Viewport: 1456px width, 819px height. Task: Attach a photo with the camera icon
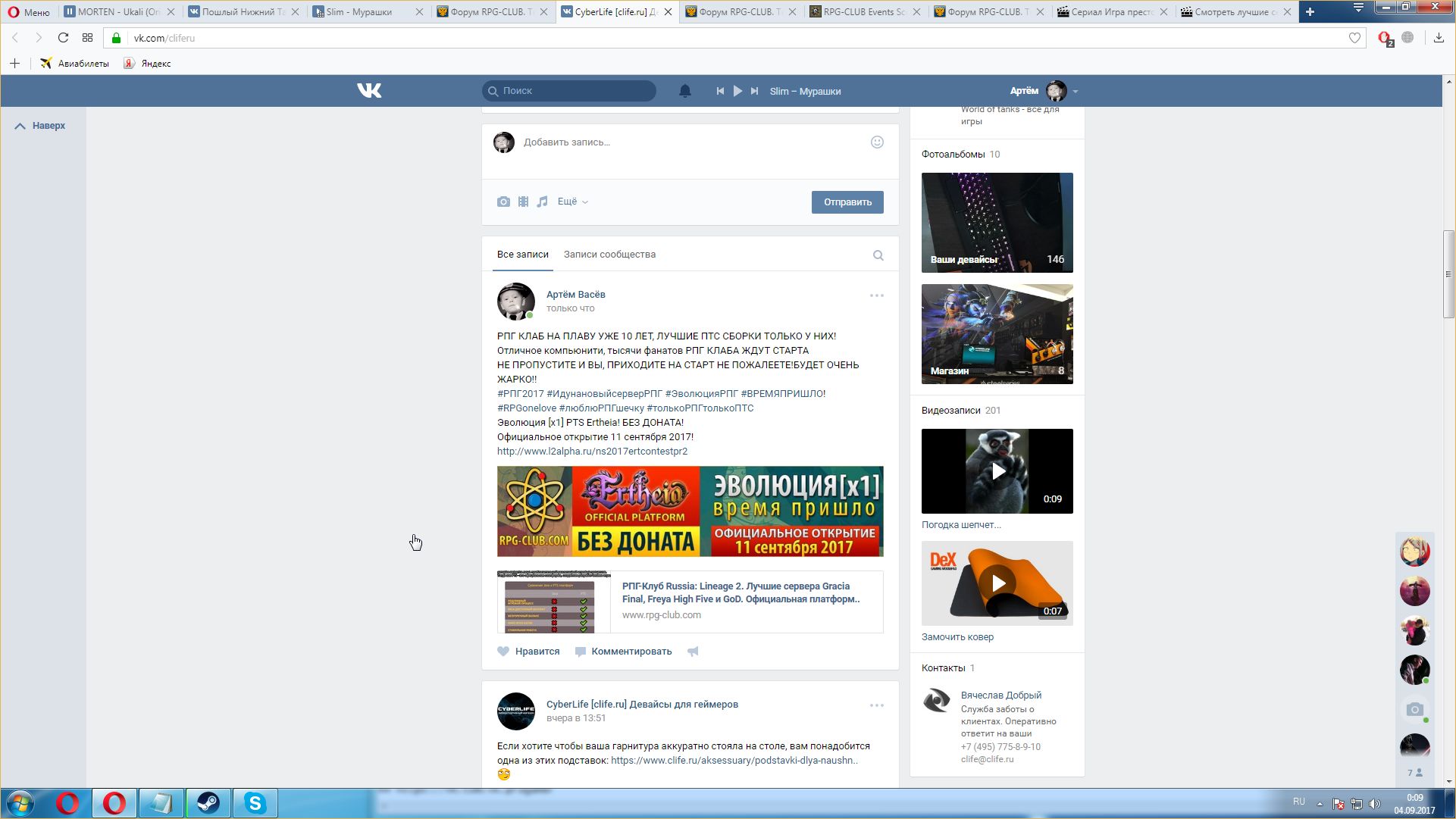pyautogui.click(x=503, y=202)
